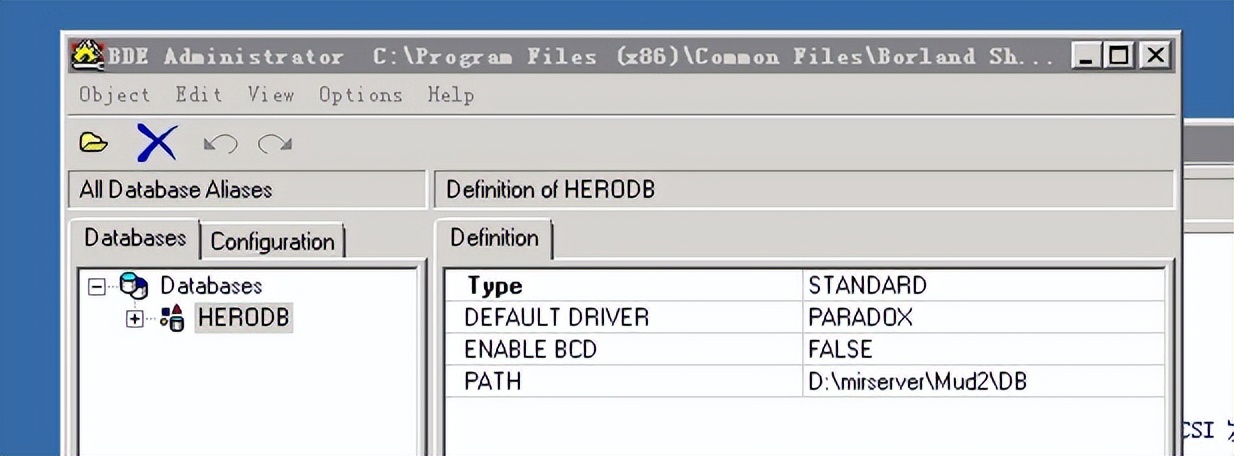Select the Definition tab
Viewport: 1234px width, 456px height.
pyautogui.click(x=494, y=238)
